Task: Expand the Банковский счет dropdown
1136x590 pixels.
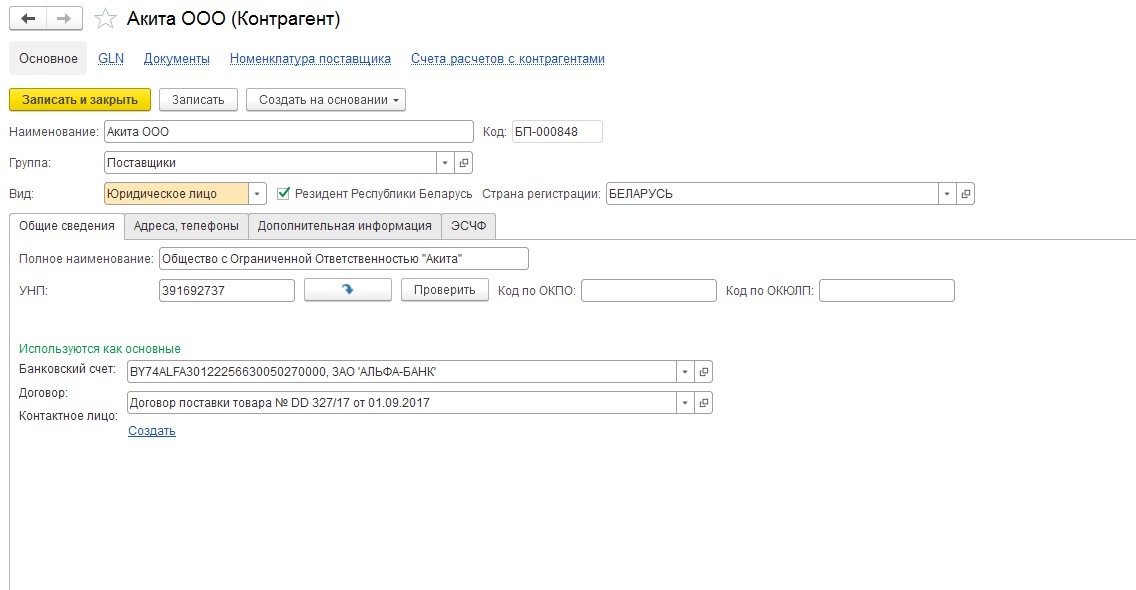Action: (685, 372)
